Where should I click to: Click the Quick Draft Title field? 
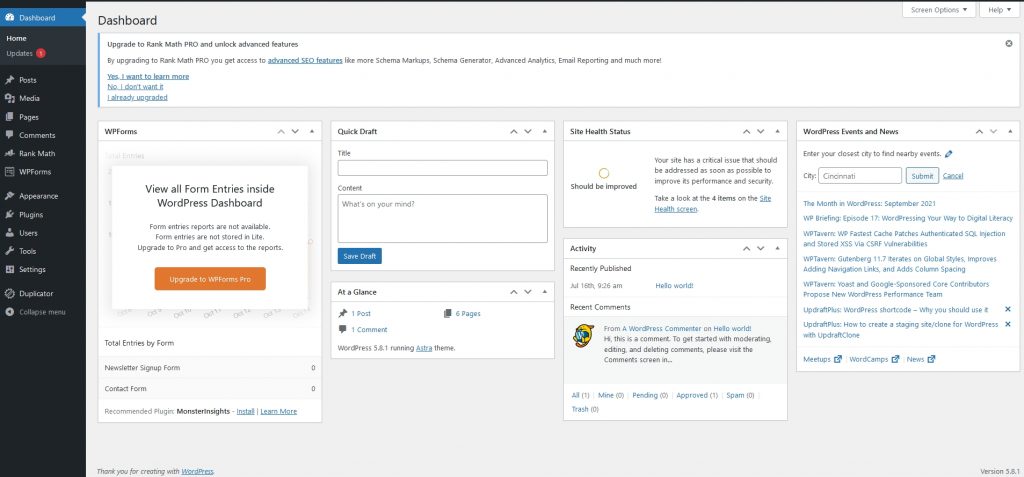click(x=442, y=168)
